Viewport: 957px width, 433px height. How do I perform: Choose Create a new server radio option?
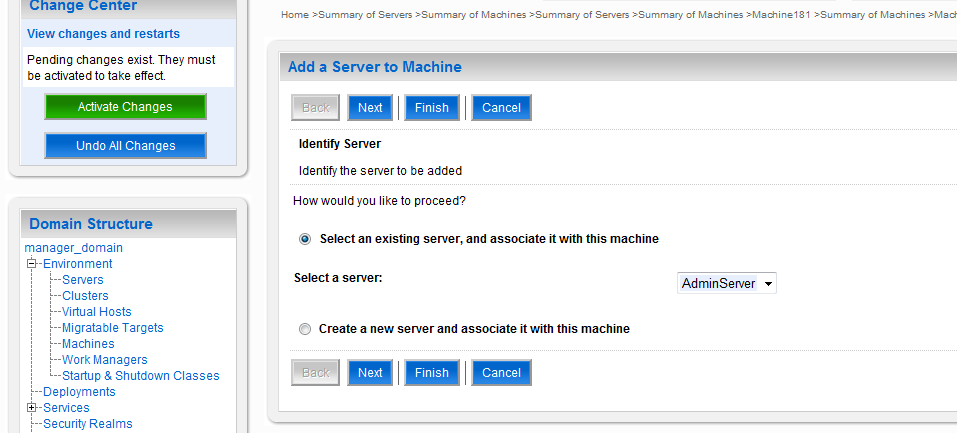(305, 329)
